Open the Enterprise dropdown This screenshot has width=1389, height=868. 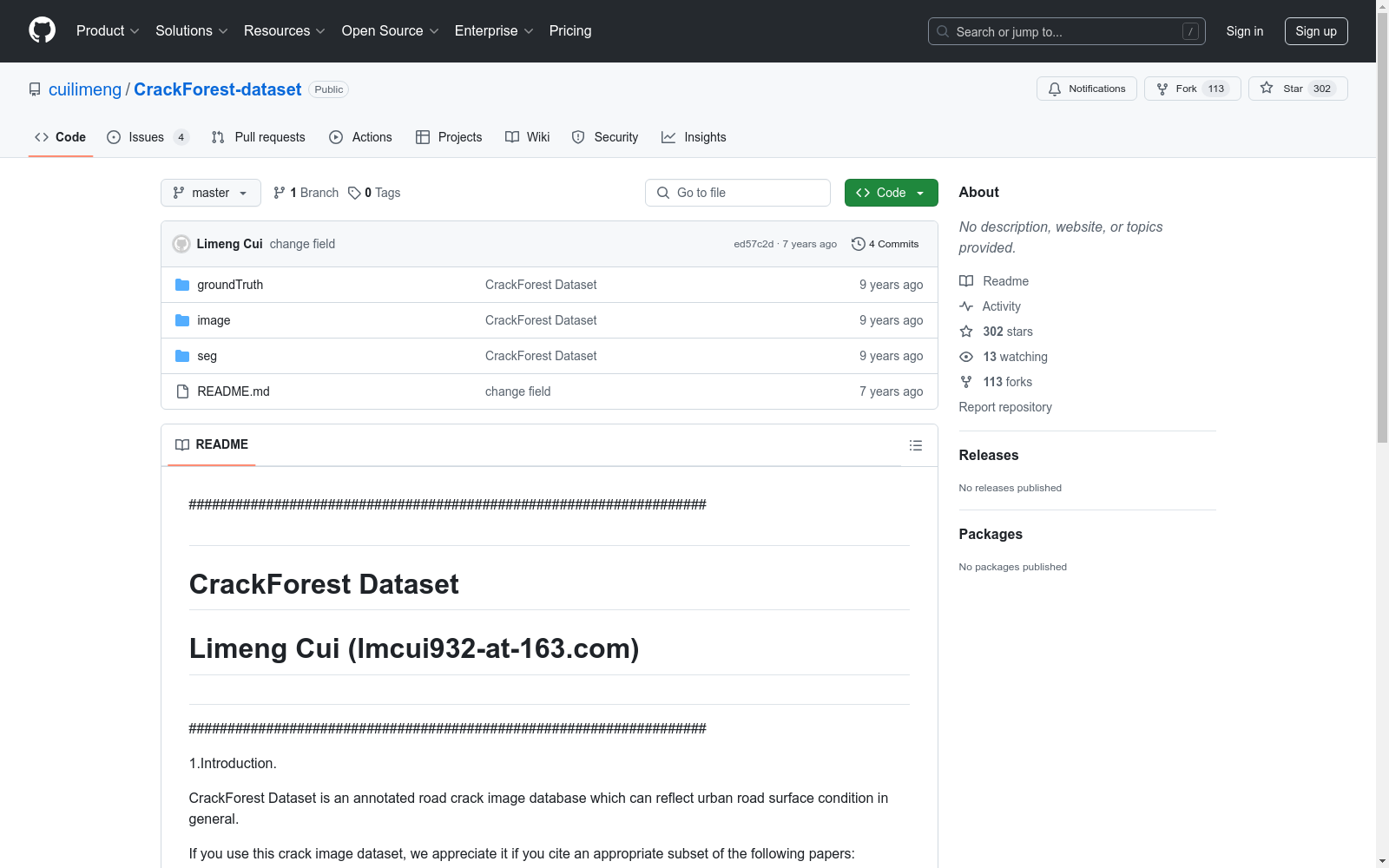pyautogui.click(x=494, y=30)
